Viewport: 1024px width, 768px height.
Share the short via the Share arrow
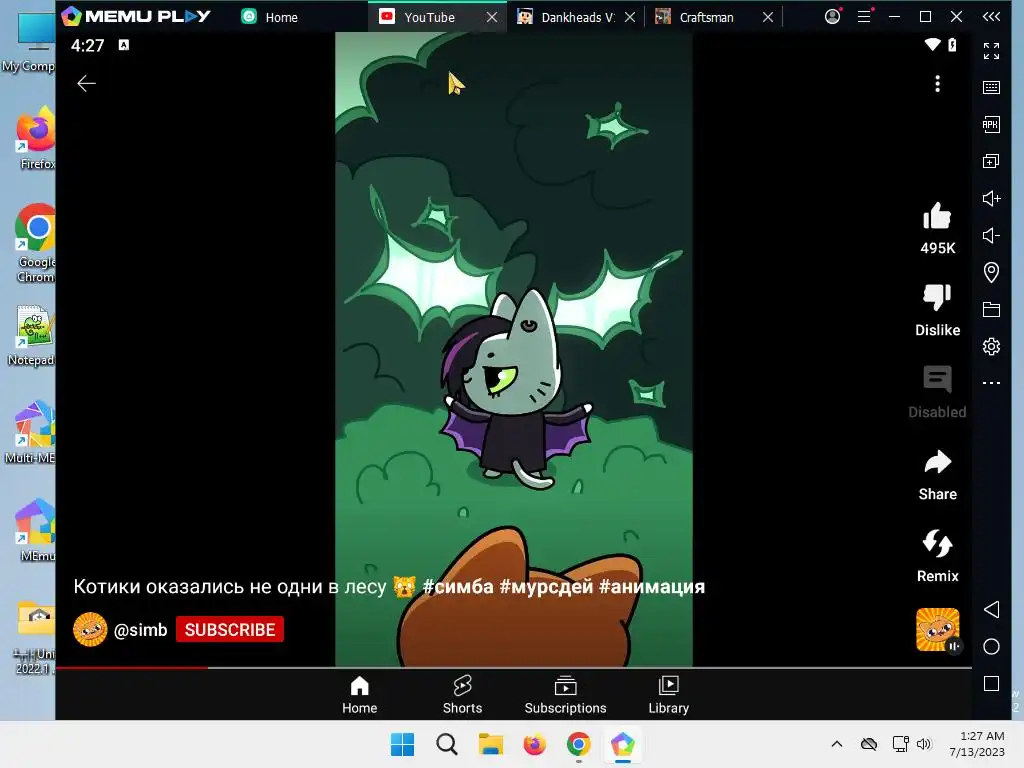click(937, 462)
